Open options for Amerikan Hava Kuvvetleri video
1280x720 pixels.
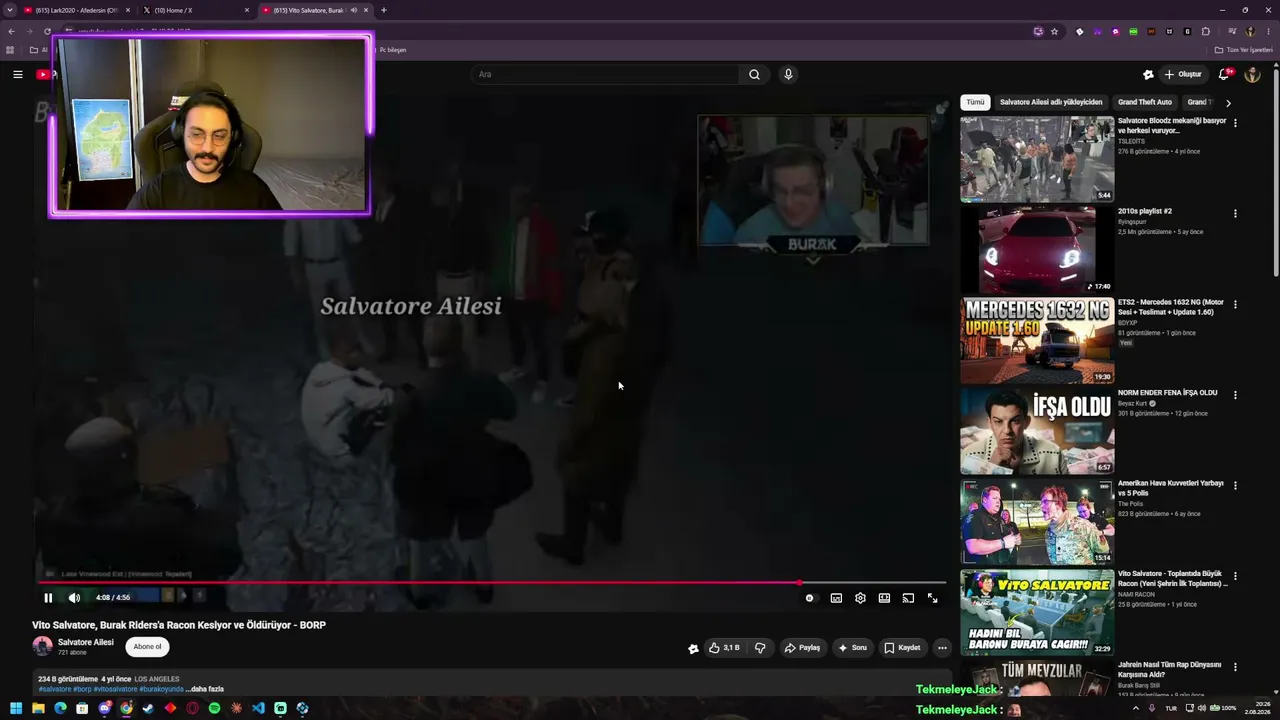pos(1235,486)
